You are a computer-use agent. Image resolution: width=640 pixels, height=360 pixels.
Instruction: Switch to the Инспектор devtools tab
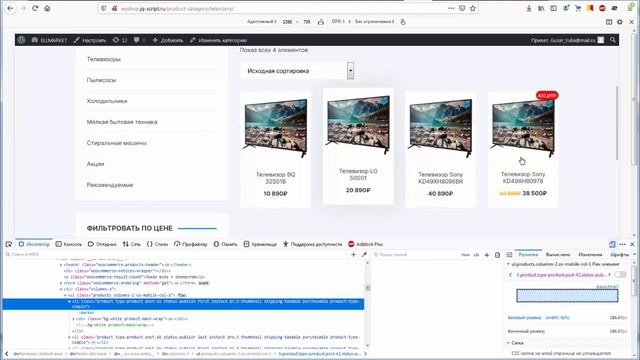coord(34,244)
